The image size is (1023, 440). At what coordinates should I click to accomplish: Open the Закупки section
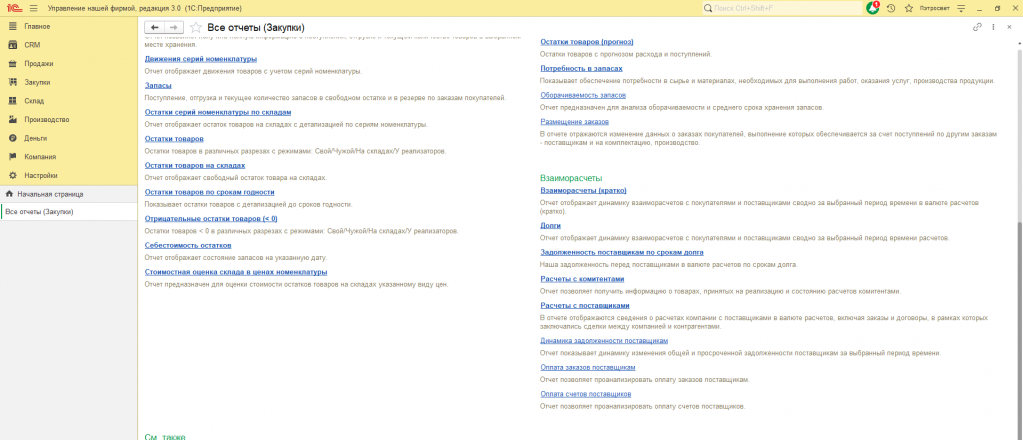[69, 82]
